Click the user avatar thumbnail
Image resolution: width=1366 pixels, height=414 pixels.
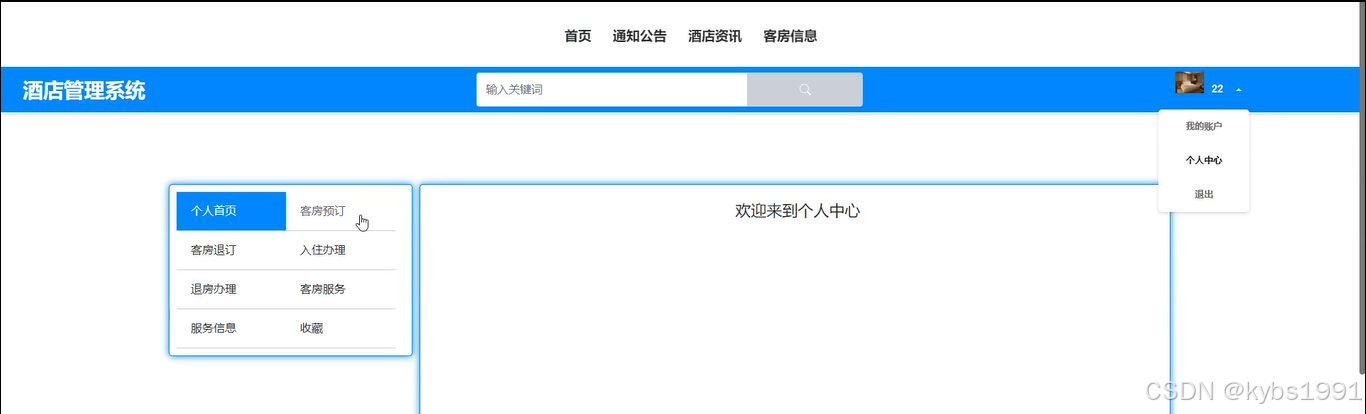(1189, 84)
